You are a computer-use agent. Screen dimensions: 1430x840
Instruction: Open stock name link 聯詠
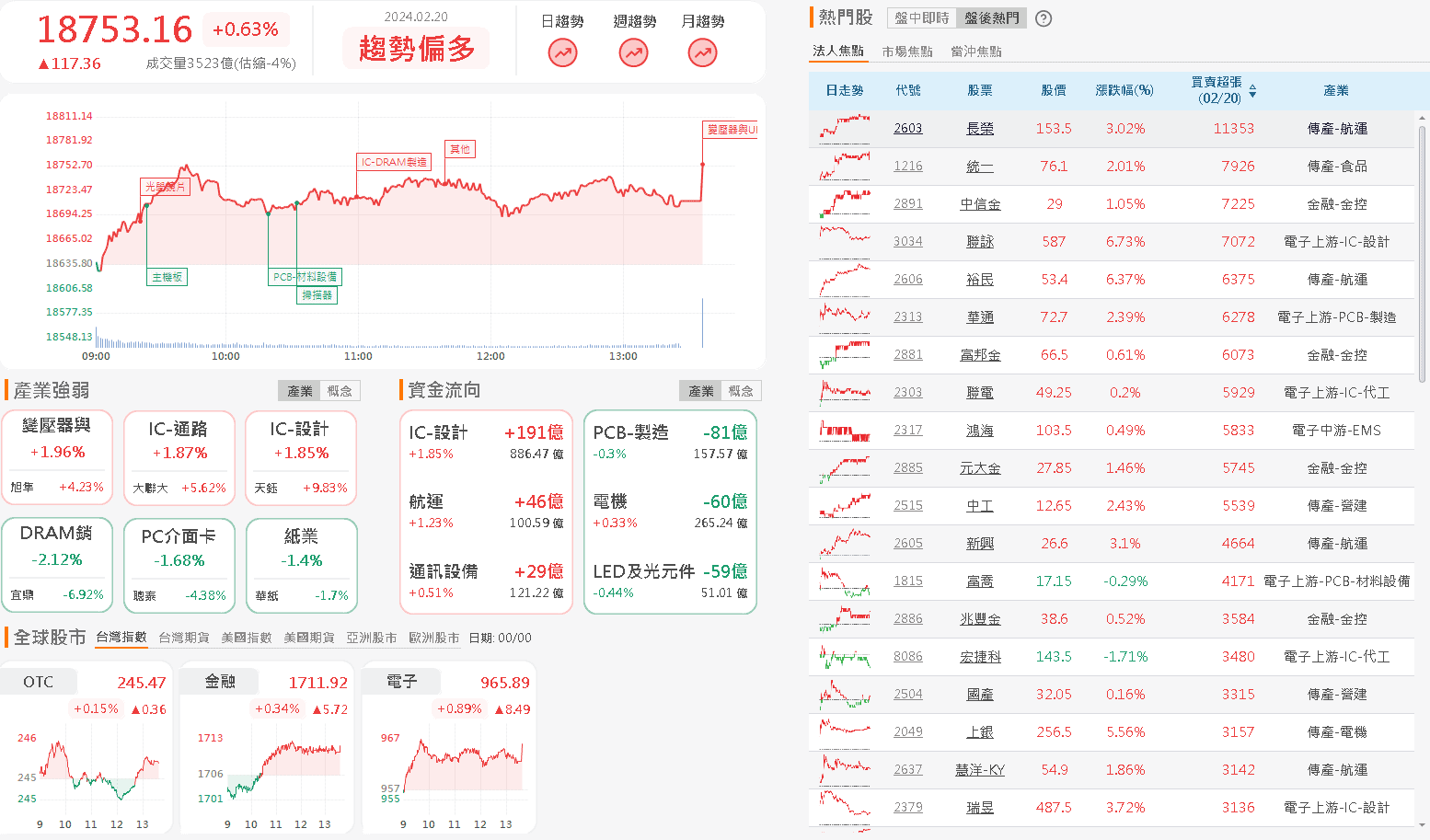pyautogui.click(x=980, y=242)
